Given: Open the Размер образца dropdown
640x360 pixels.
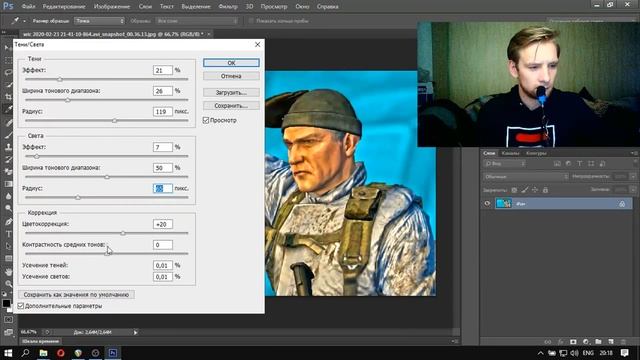Looking at the screenshot, I should pyautogui.click(x=99, y=21).
